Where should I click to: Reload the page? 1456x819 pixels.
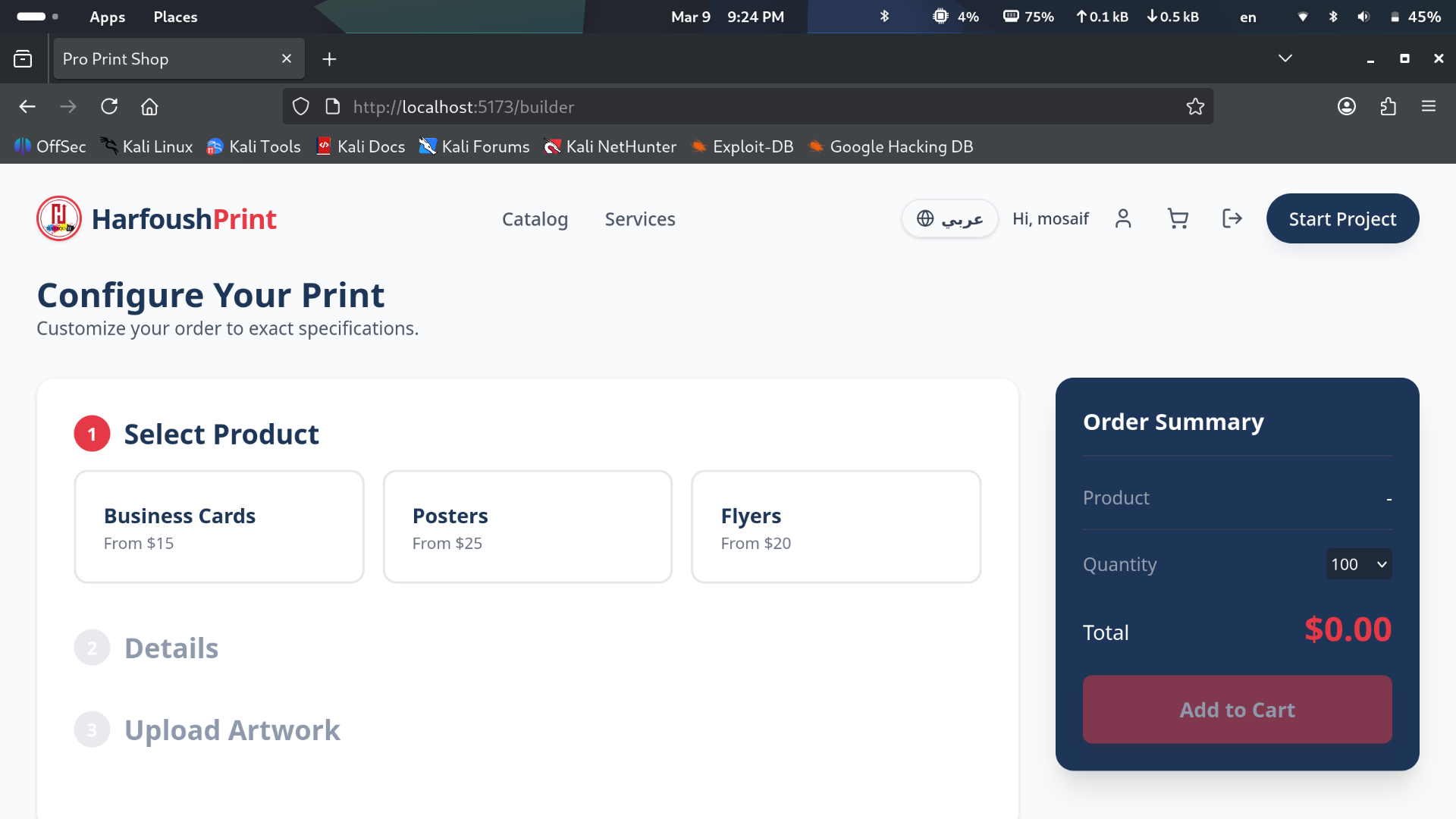click(x=109, y=107)
